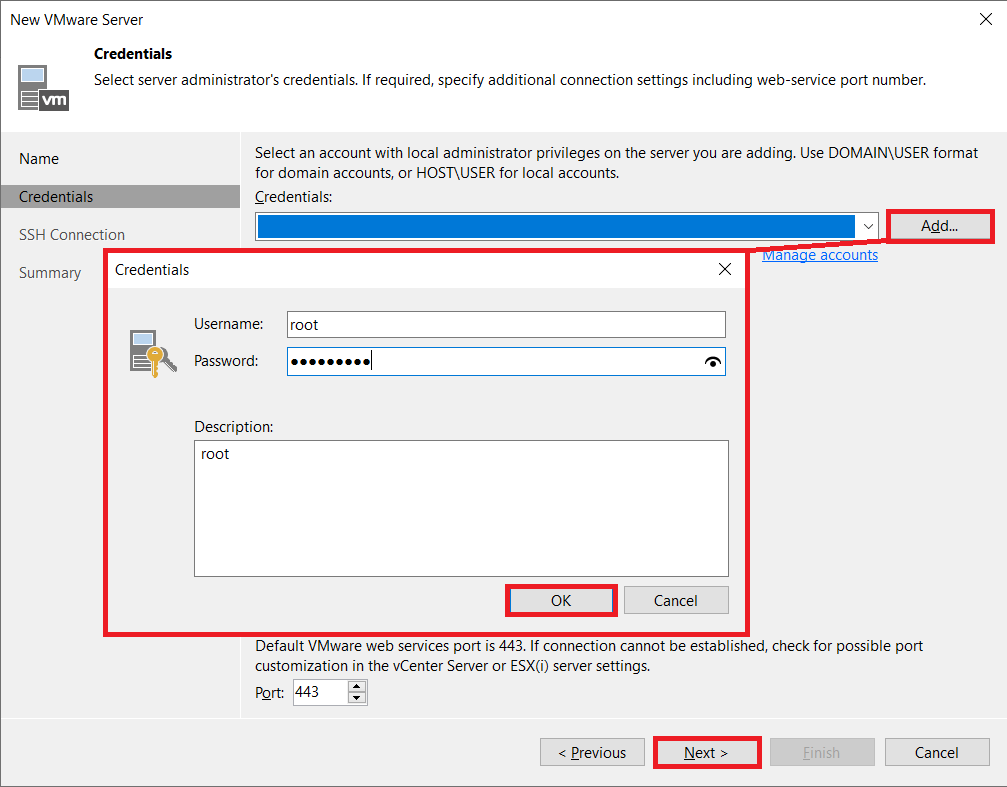Close the Credentials dialog with X
The width and height of the screenshot is (1007, 787).
coord(725,269)
